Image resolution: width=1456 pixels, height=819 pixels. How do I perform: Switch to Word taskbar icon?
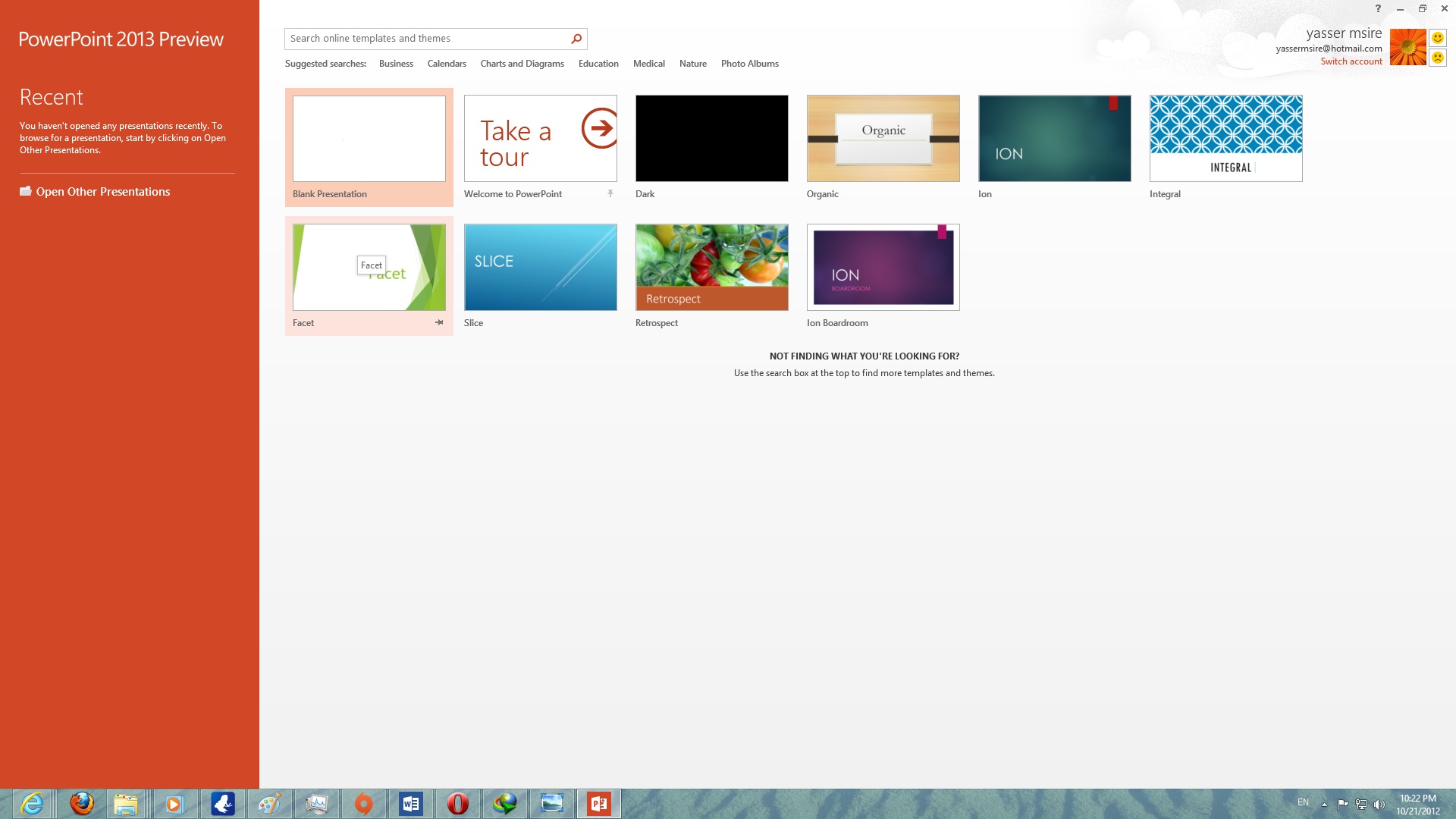point(411,804)
